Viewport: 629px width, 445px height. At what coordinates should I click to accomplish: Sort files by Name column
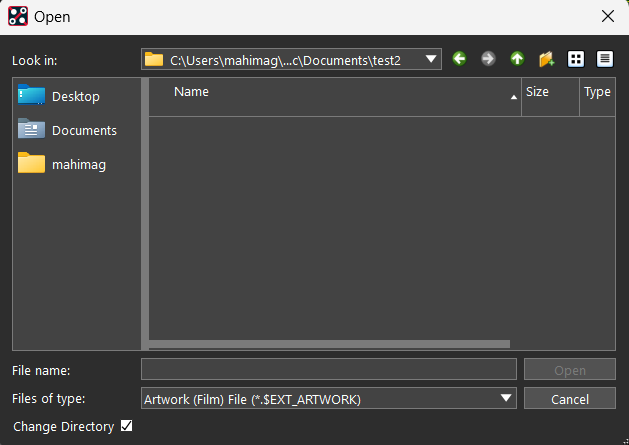(x=330, y=92)
